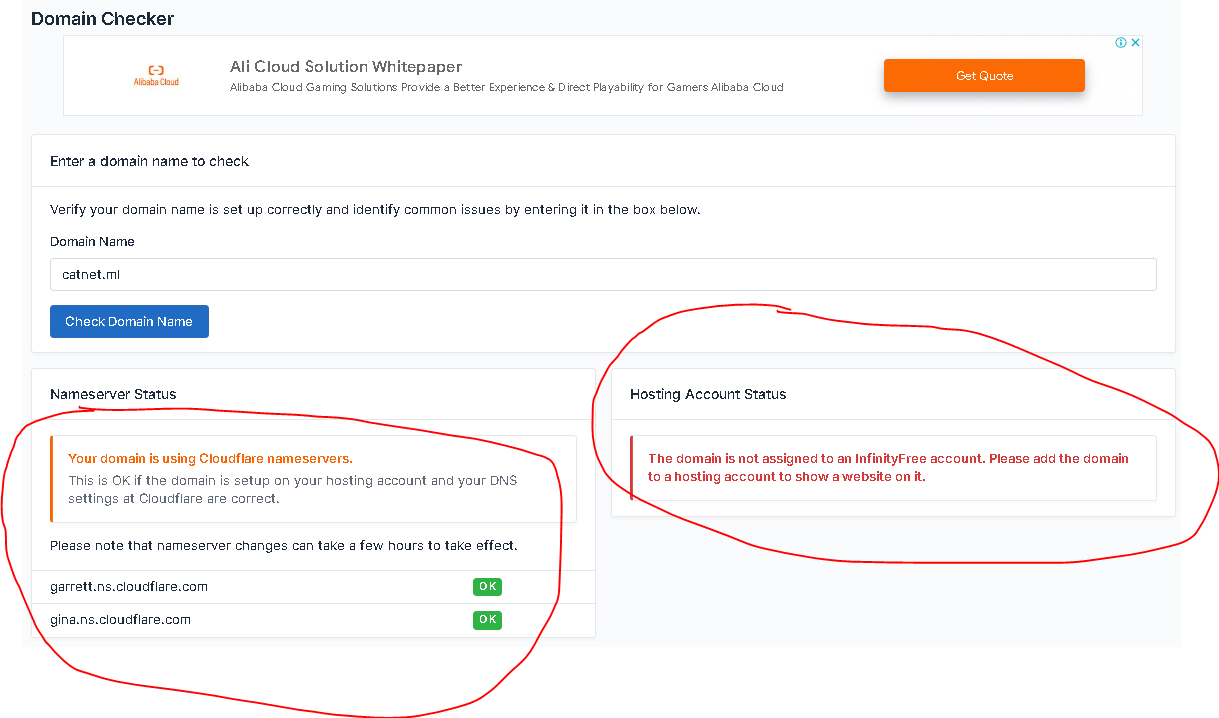Focus the Domain Name input field
Screen dimensions: 1219x718
point(603,275)
